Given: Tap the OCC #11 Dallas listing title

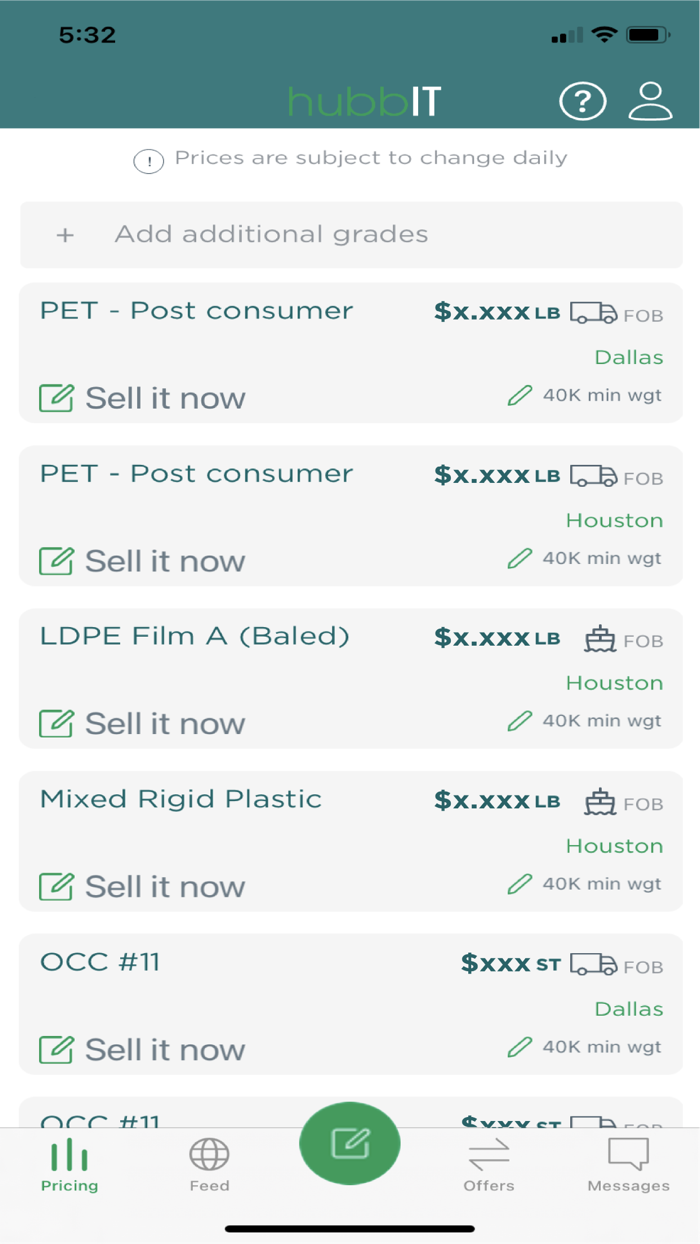Looking at the screenshot, I should pyautogui.click(x=100, y=962).
